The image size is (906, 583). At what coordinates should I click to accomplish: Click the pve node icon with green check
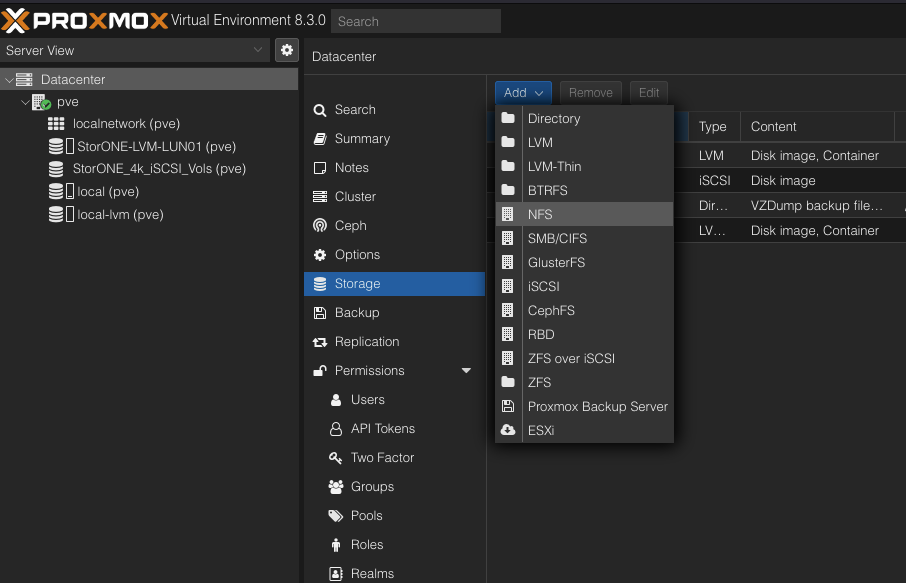(42, 102)
